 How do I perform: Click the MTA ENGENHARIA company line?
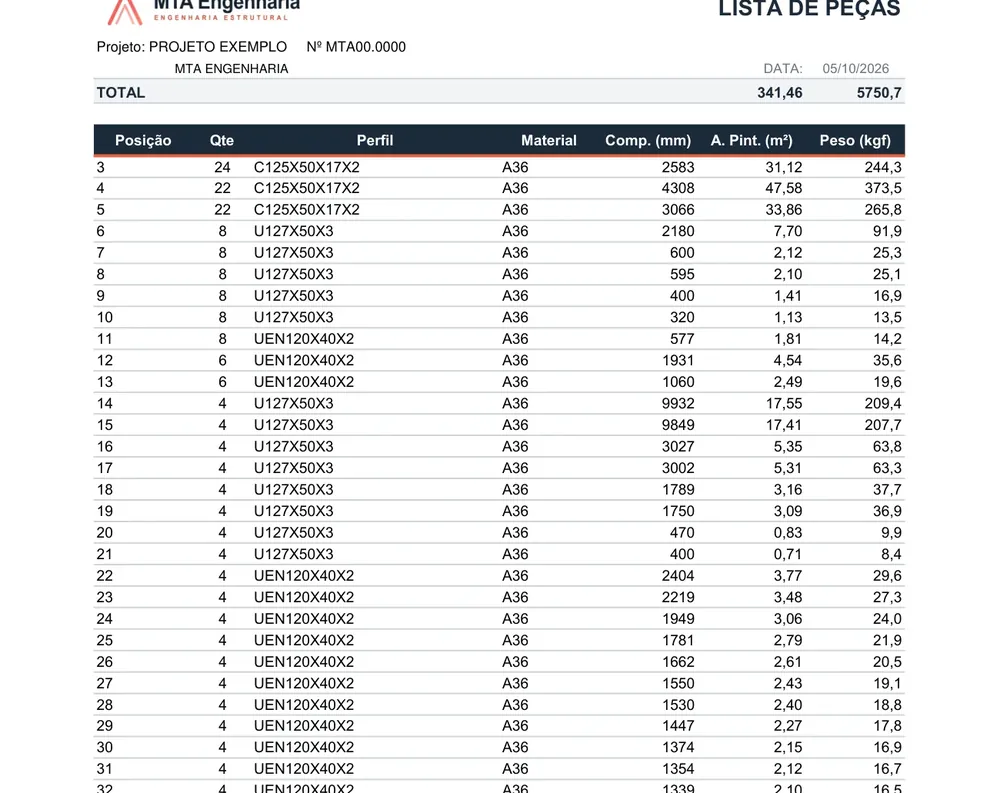(x=231, y=69)
